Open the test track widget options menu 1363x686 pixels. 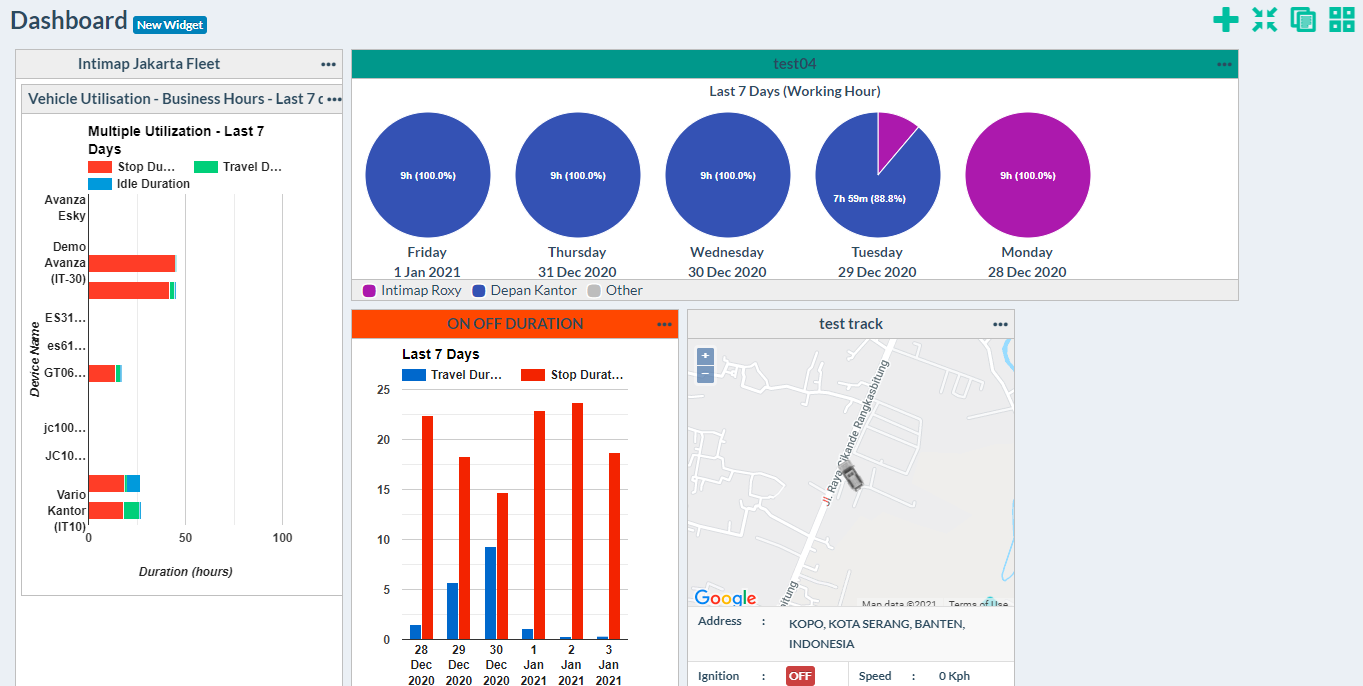pos(1001,324)
